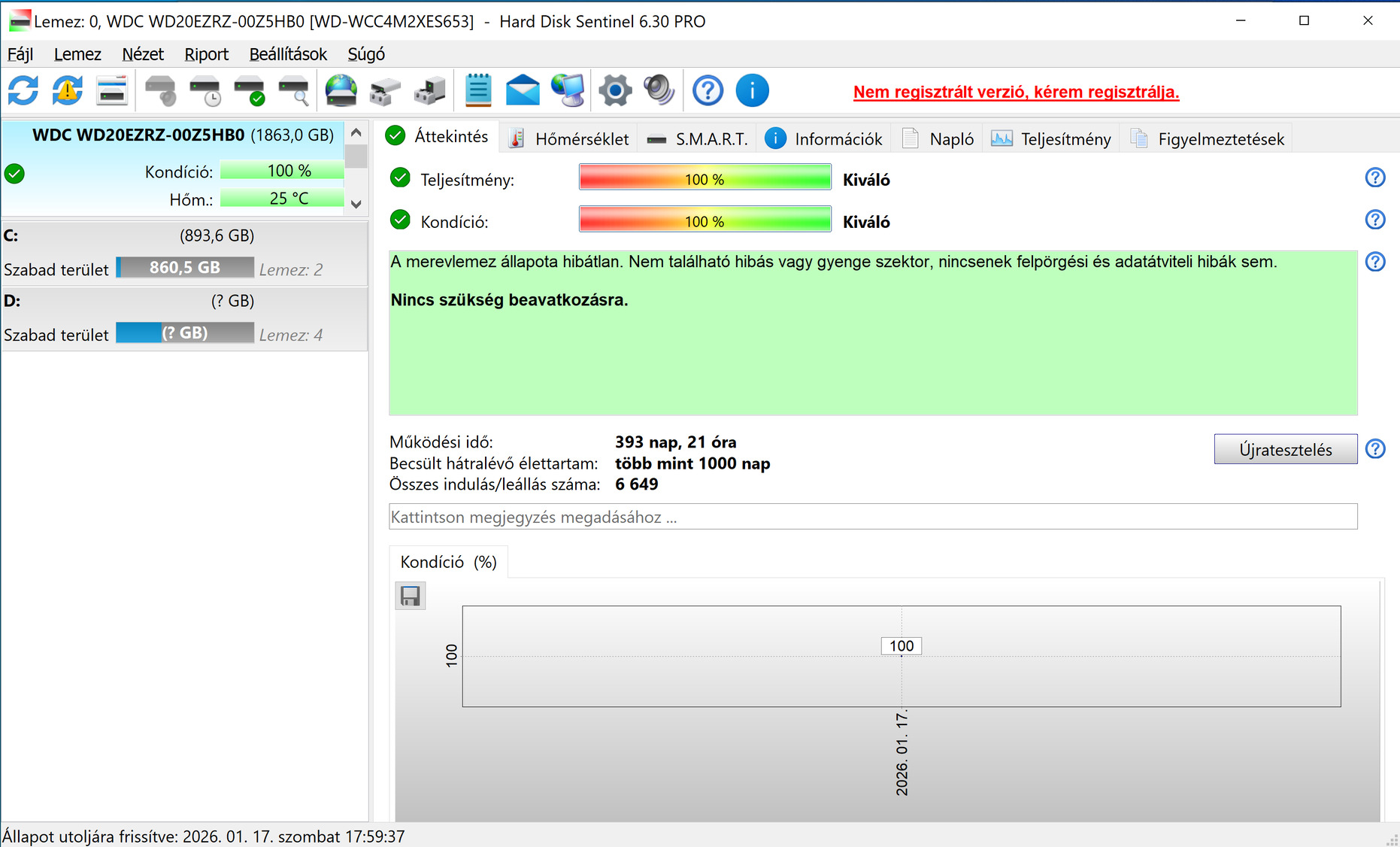
Task: Open the Beállítások menu
Action: click(288, 54)
